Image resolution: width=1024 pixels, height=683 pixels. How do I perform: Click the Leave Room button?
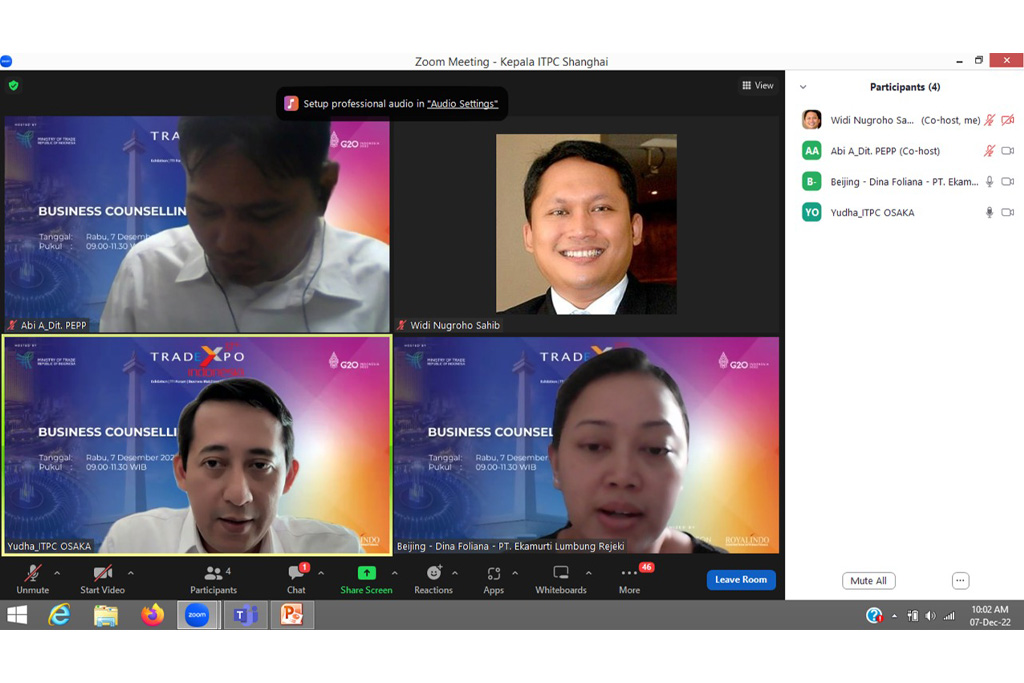click(741, 580)
